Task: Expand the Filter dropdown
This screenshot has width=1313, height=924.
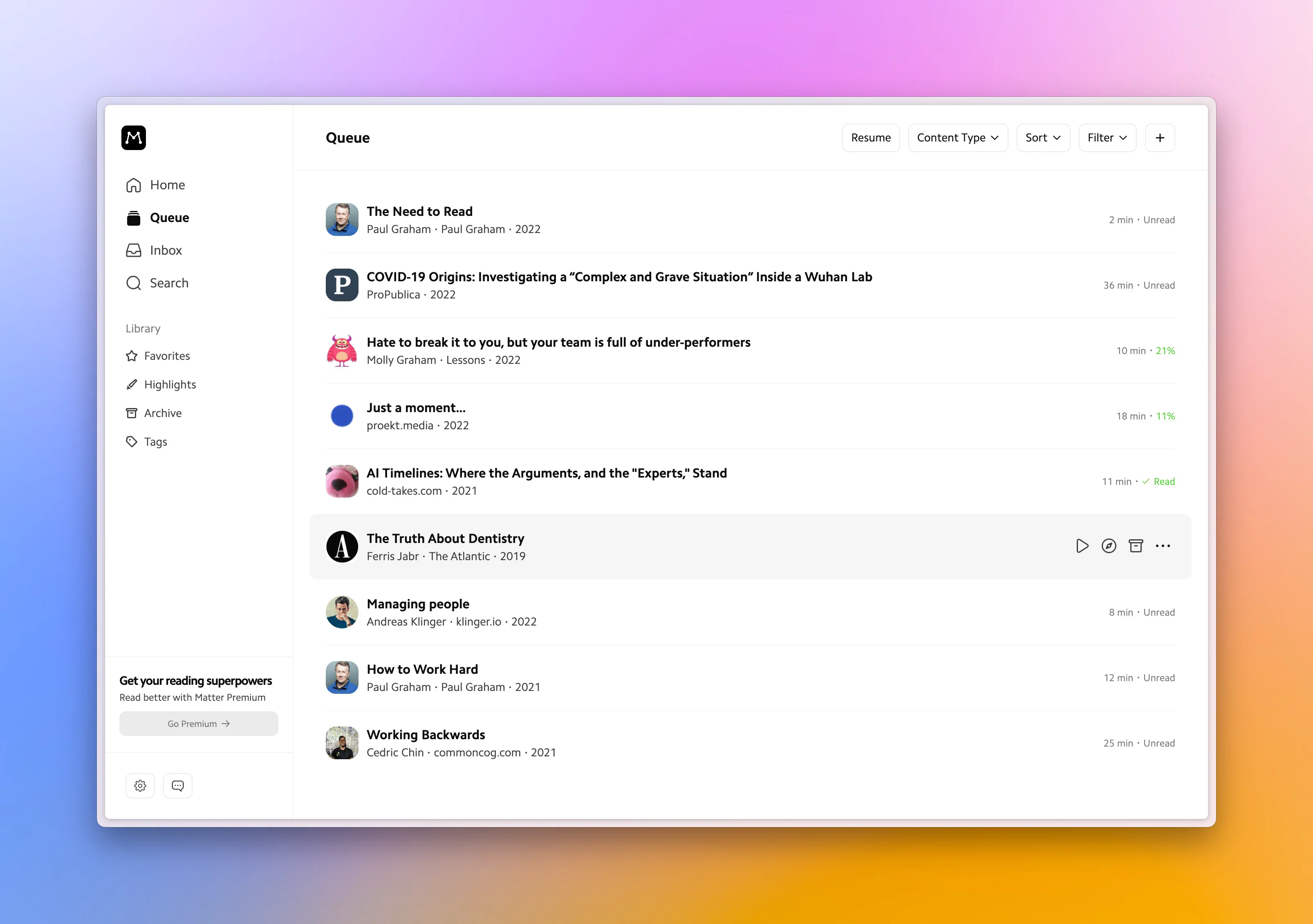Action: [1107, 138]
